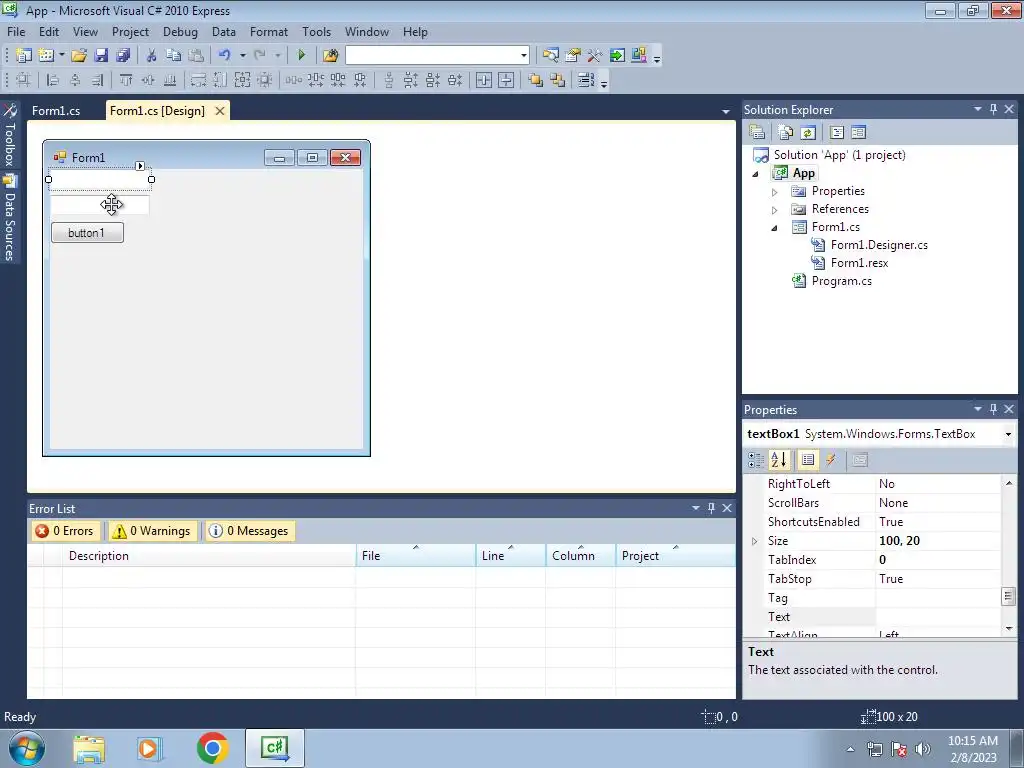Click the Find in Files icon
This screenshot has height=768, width=1024.
click(330, 56)
